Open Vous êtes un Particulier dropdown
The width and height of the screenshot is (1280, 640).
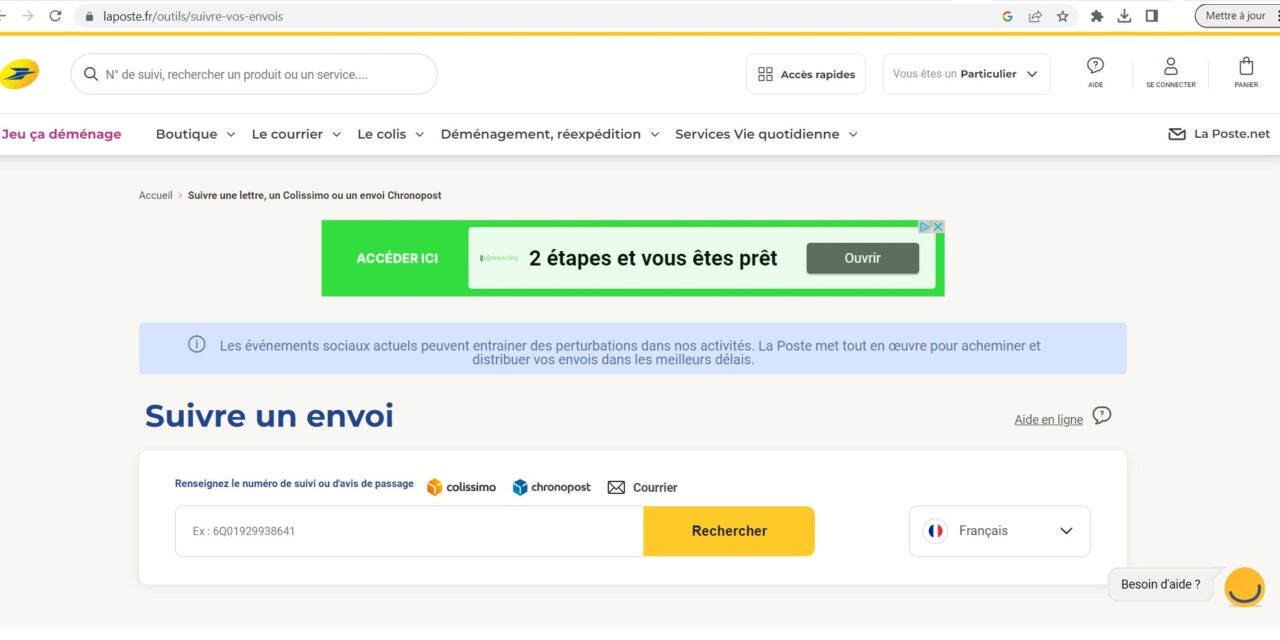point(966,74)
